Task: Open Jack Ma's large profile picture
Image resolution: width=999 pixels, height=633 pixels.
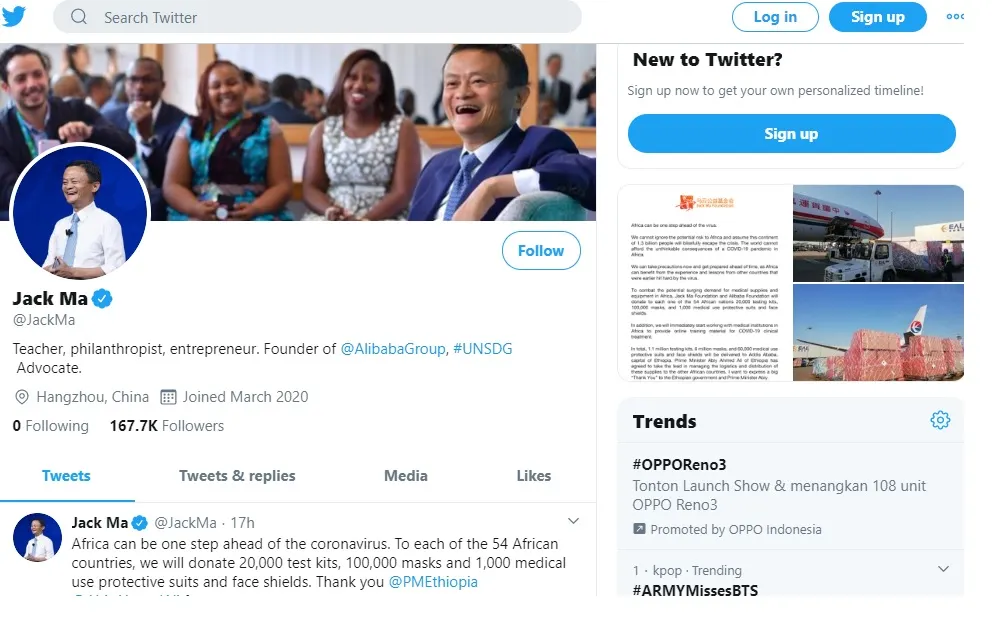Action: coord(79,211)
